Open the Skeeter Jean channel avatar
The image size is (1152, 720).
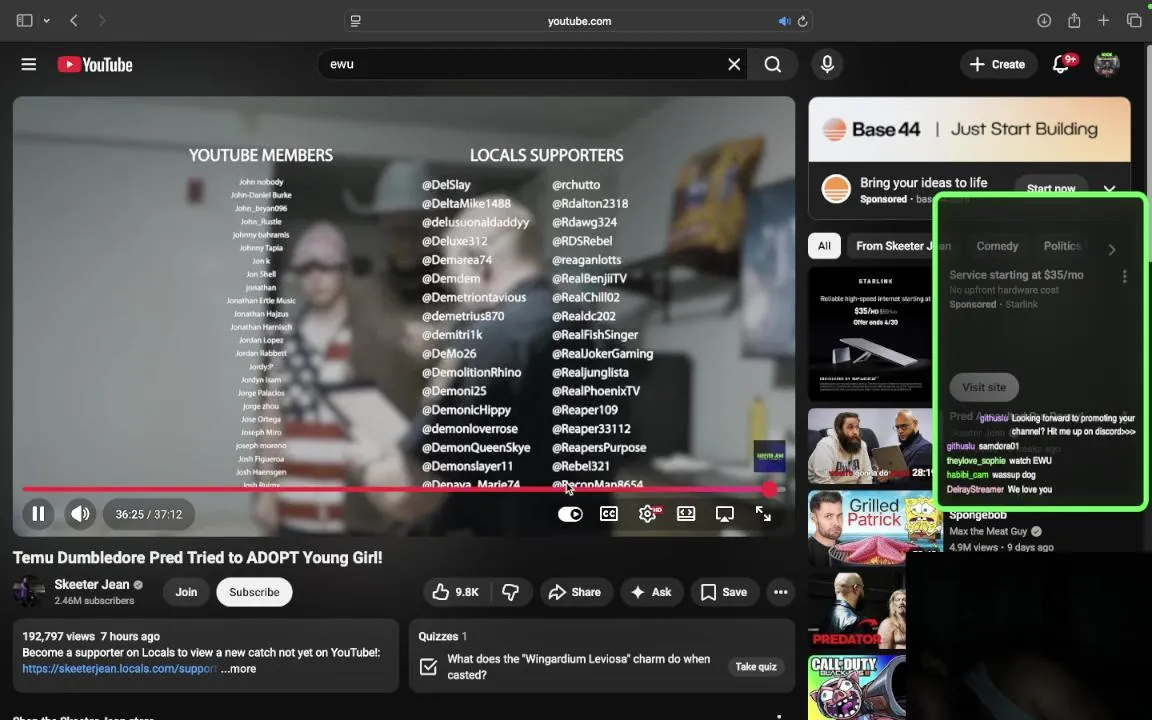click(x=29, y=591)
